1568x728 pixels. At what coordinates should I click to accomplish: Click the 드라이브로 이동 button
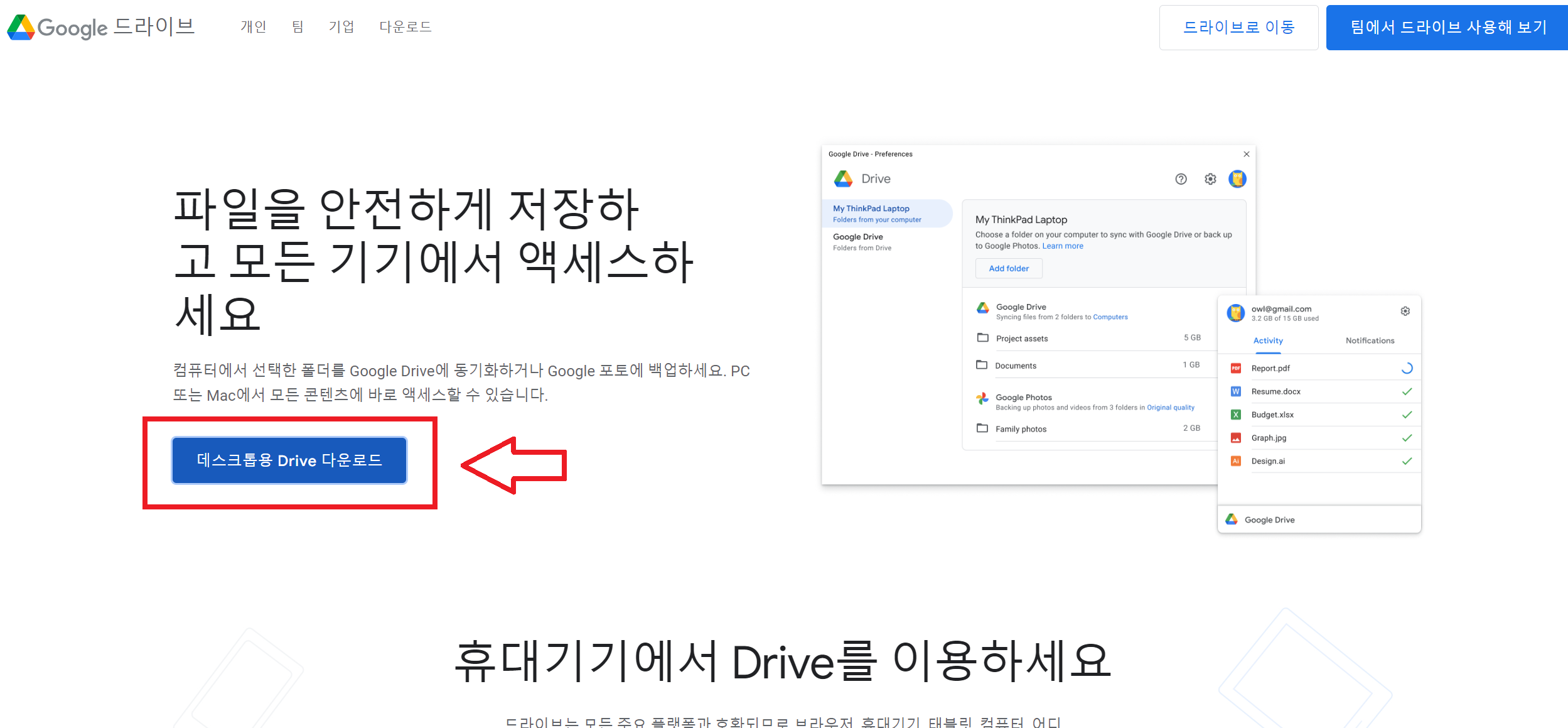(x=1238, y=28)
